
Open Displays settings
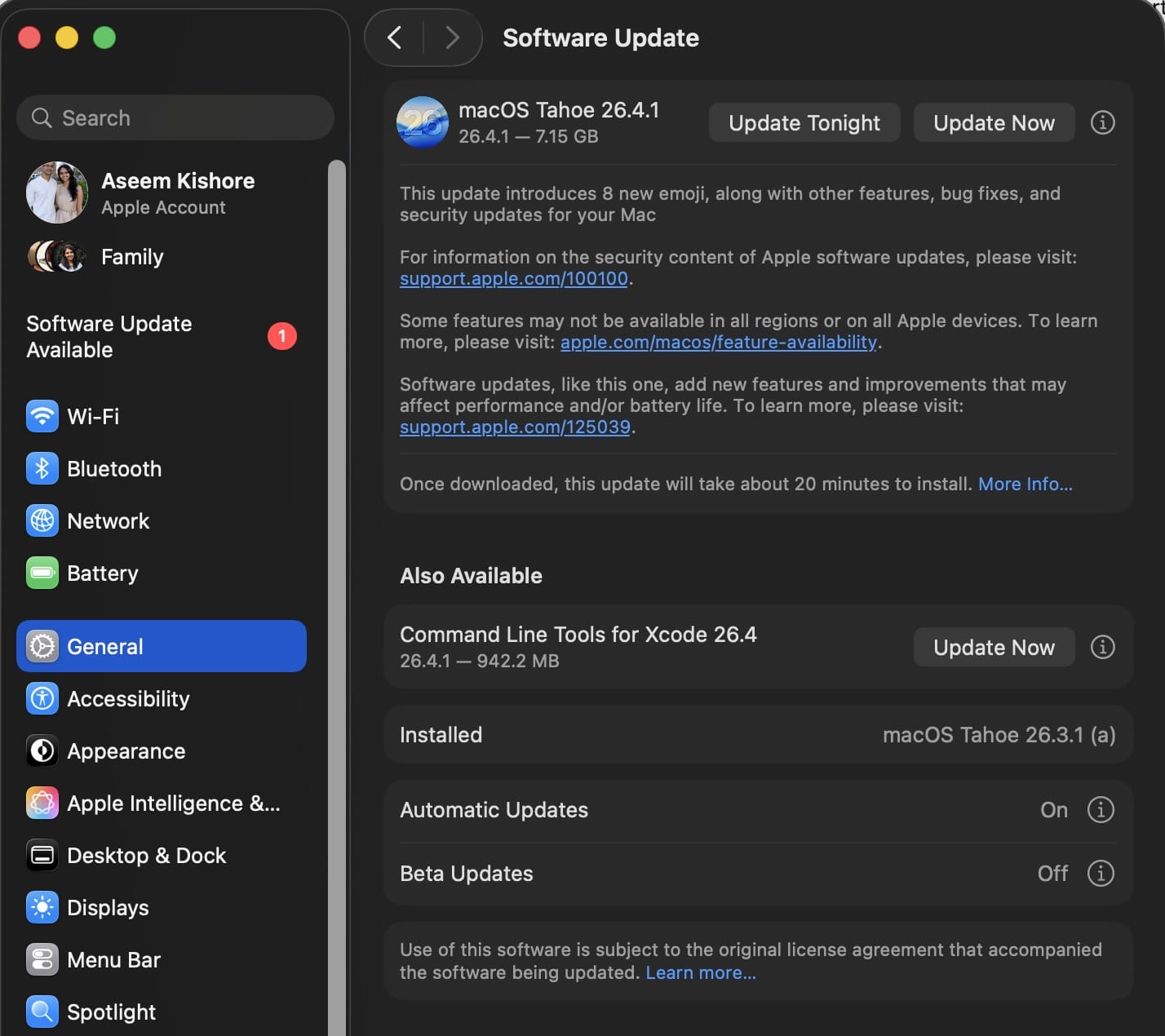pos(162,907)
